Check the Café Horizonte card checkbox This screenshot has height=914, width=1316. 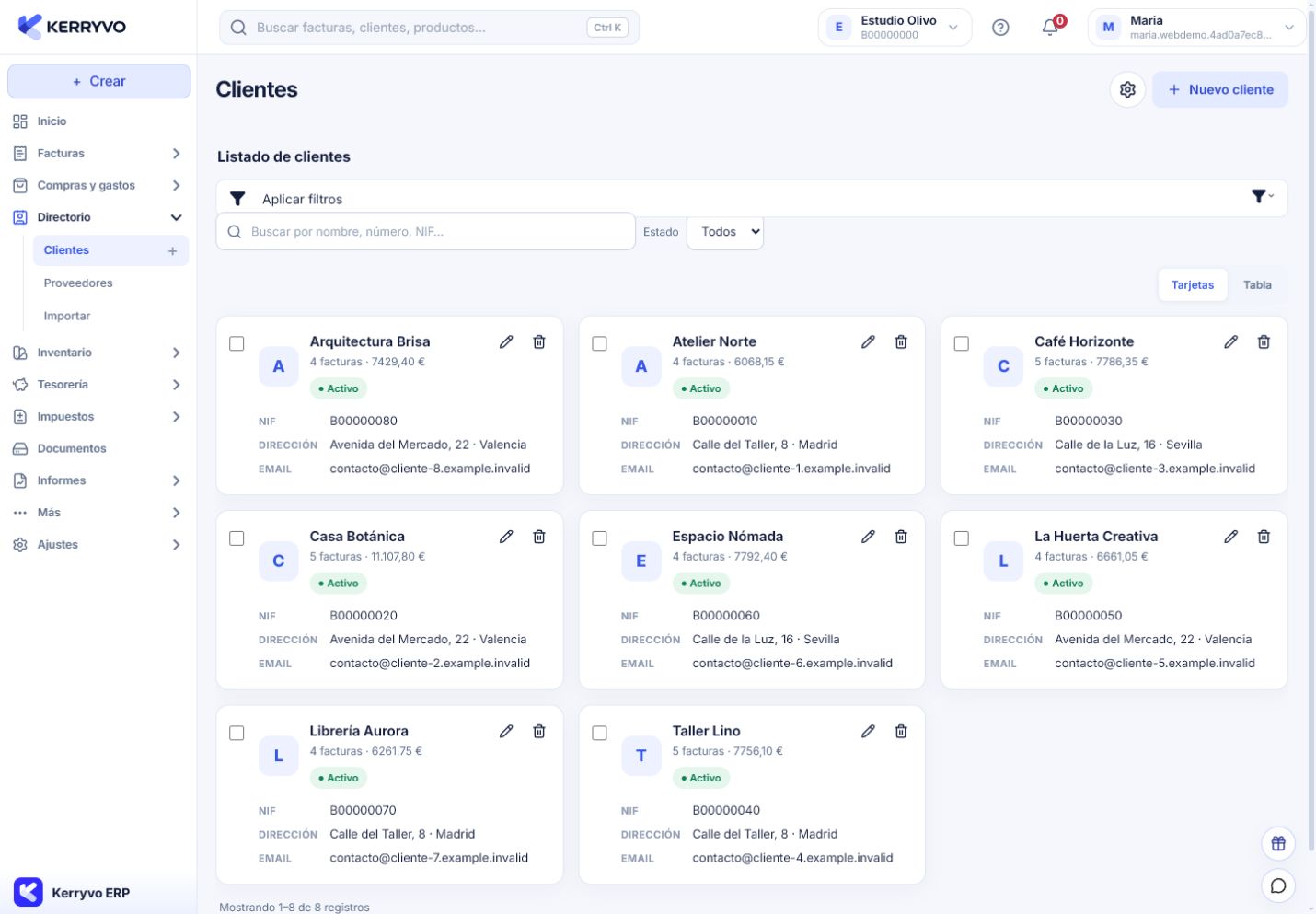tap(962, 343)
